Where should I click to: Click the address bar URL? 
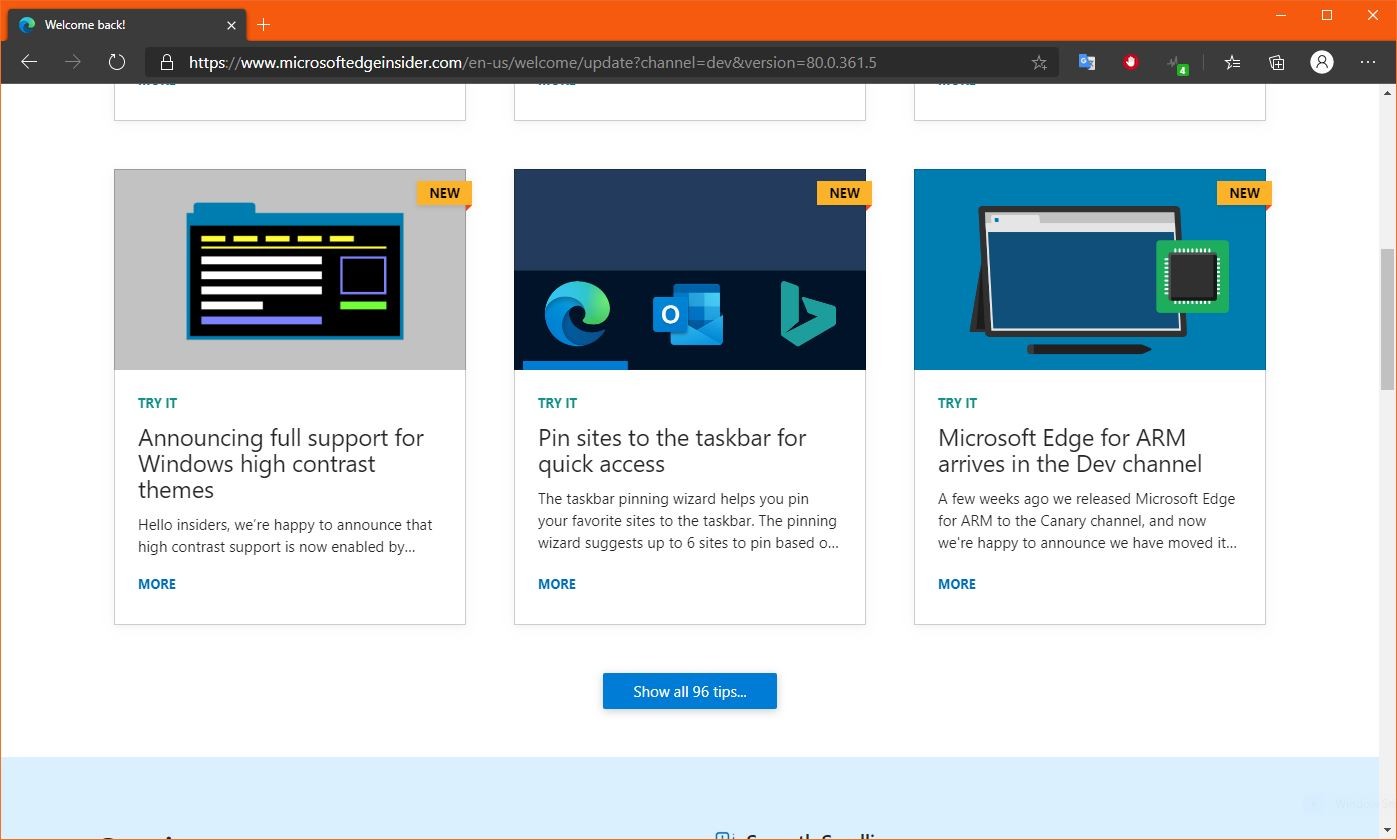pos(532,62)
